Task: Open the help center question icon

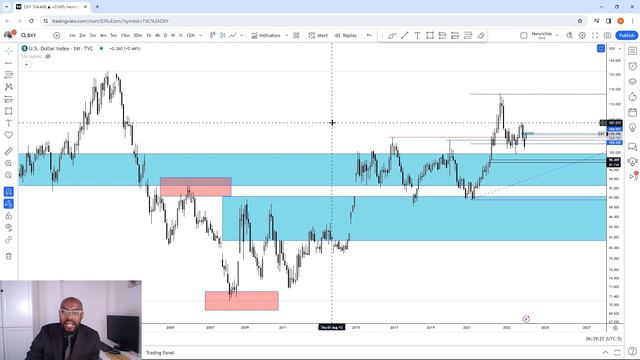Action: click(632, 351)
